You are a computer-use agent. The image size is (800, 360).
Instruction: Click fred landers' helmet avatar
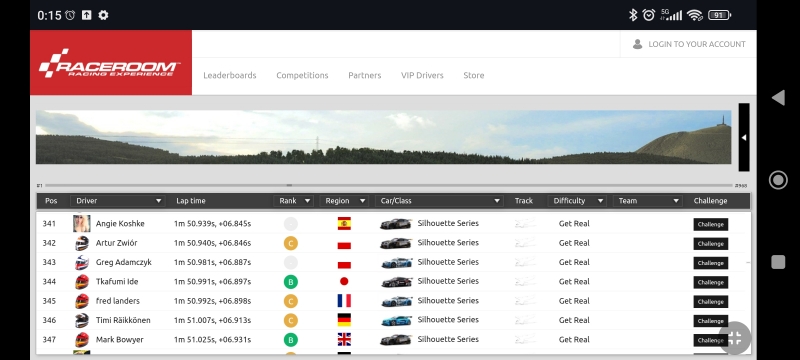(x=82, y=301)
